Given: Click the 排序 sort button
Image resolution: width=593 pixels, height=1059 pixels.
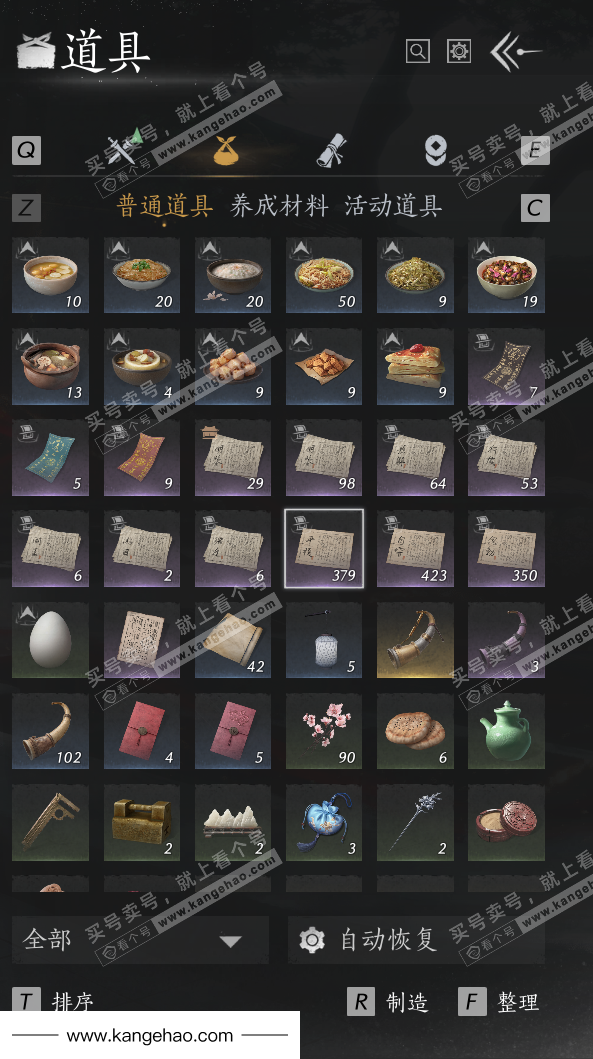Looking at the screenshot, I should coord(53,1002).
